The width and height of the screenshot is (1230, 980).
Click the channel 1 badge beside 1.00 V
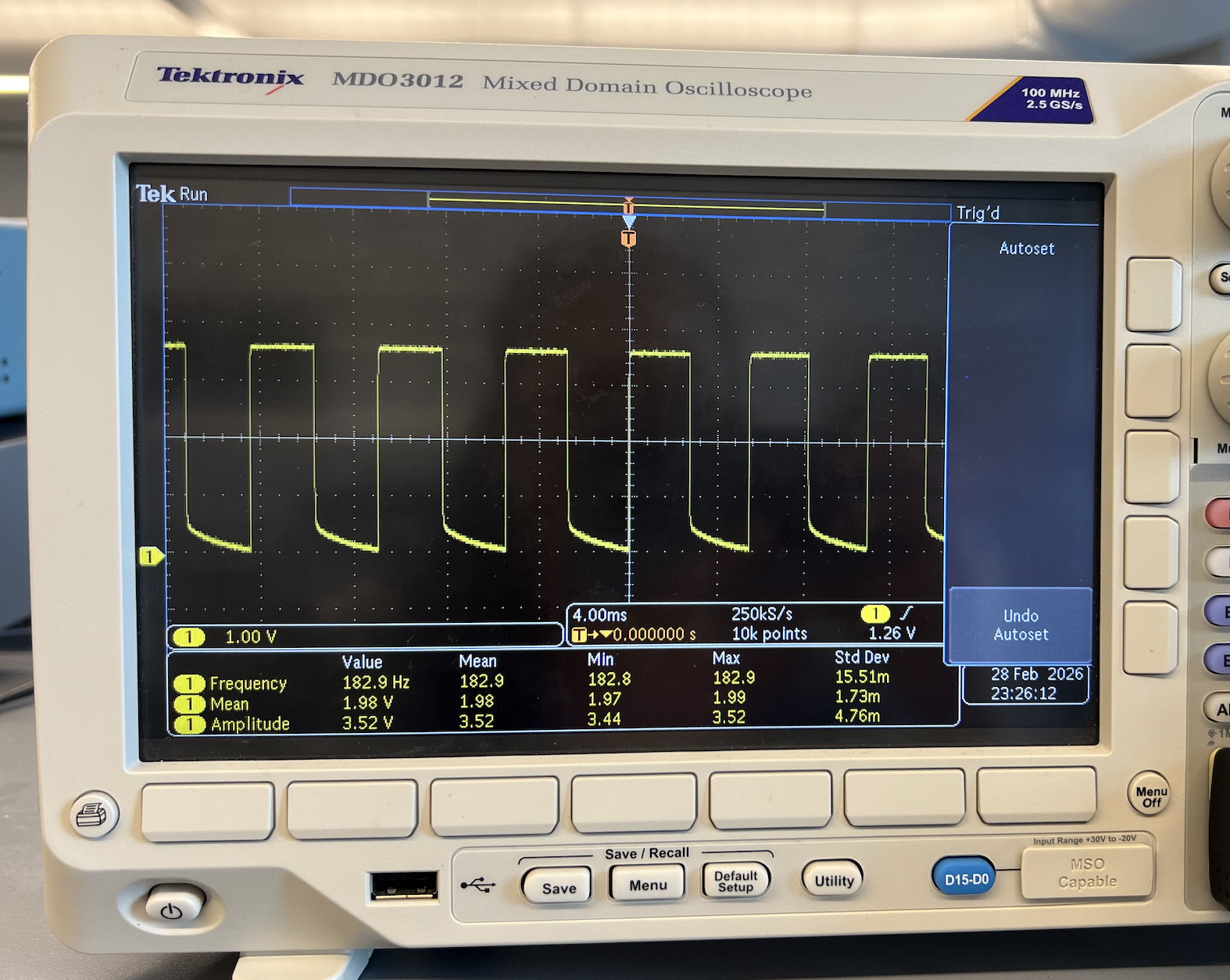pos(188,637)
